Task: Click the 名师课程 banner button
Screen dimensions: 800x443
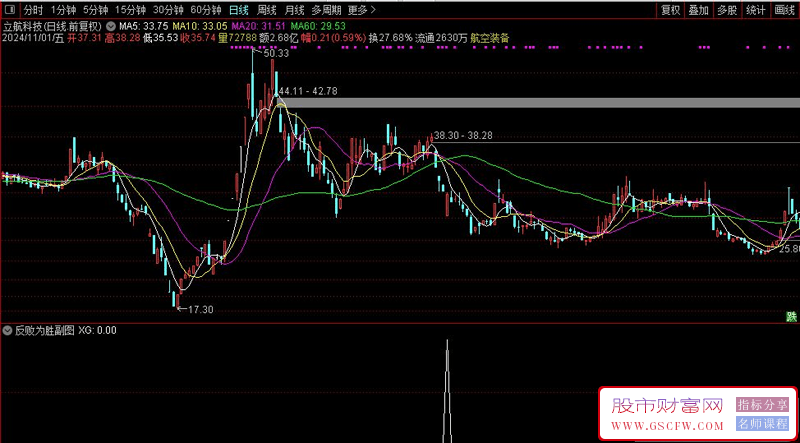Action: coord(762,424)
